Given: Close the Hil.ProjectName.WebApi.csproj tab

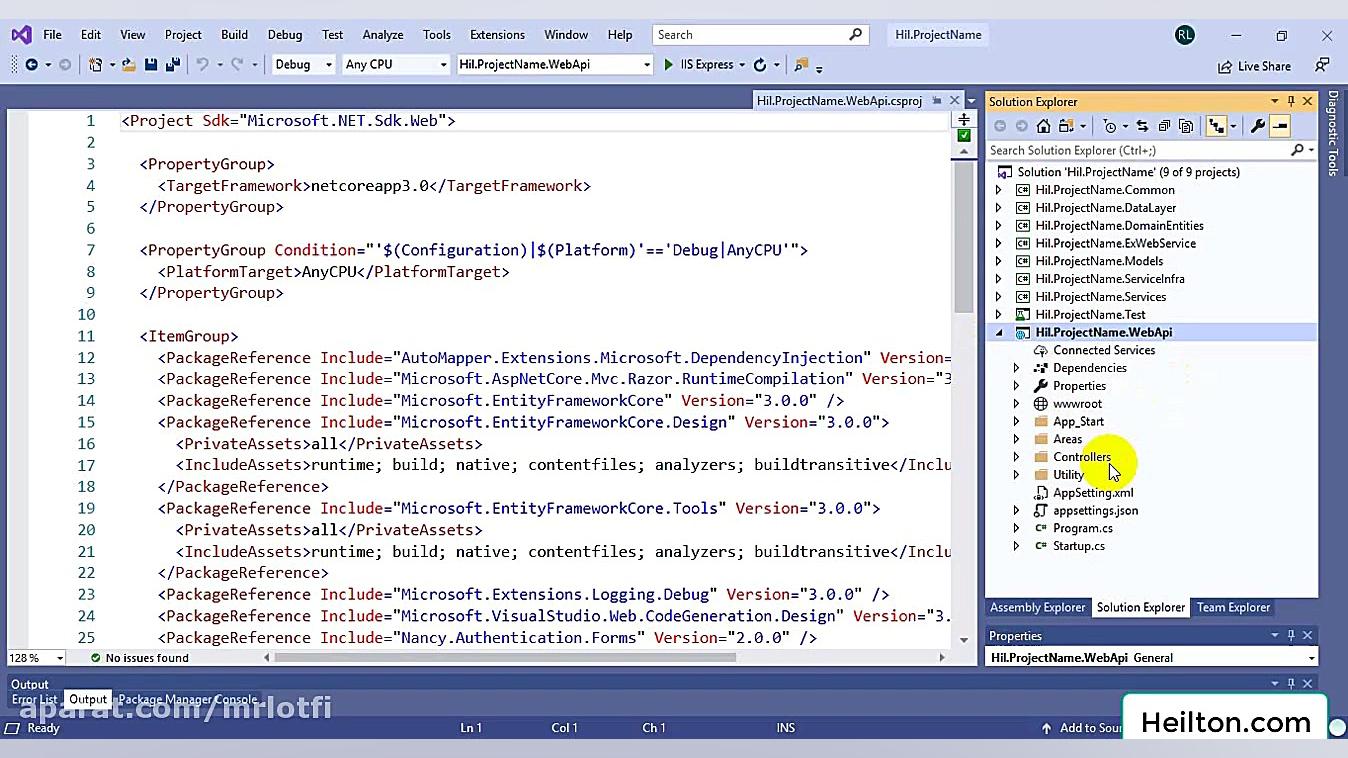Looking at the screenshot, I should pos(955,101).
